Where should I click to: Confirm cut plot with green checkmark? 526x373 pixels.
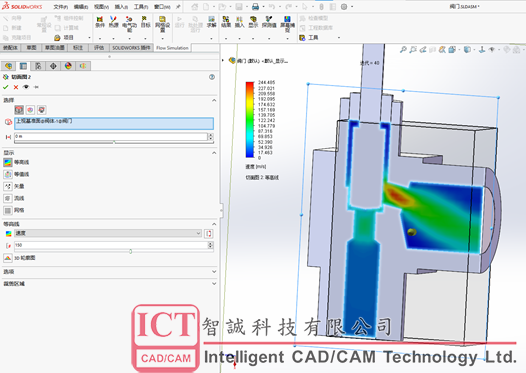tap(5, 87)
